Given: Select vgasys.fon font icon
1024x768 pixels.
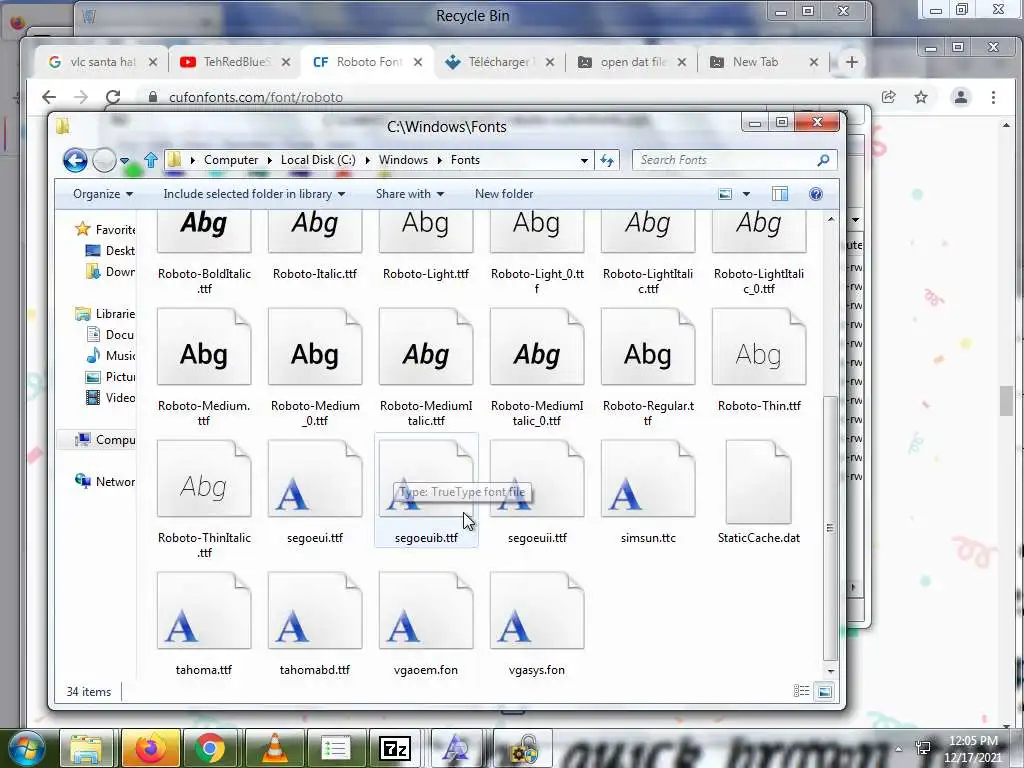Looking at the screenshot, I should (537, 611).
